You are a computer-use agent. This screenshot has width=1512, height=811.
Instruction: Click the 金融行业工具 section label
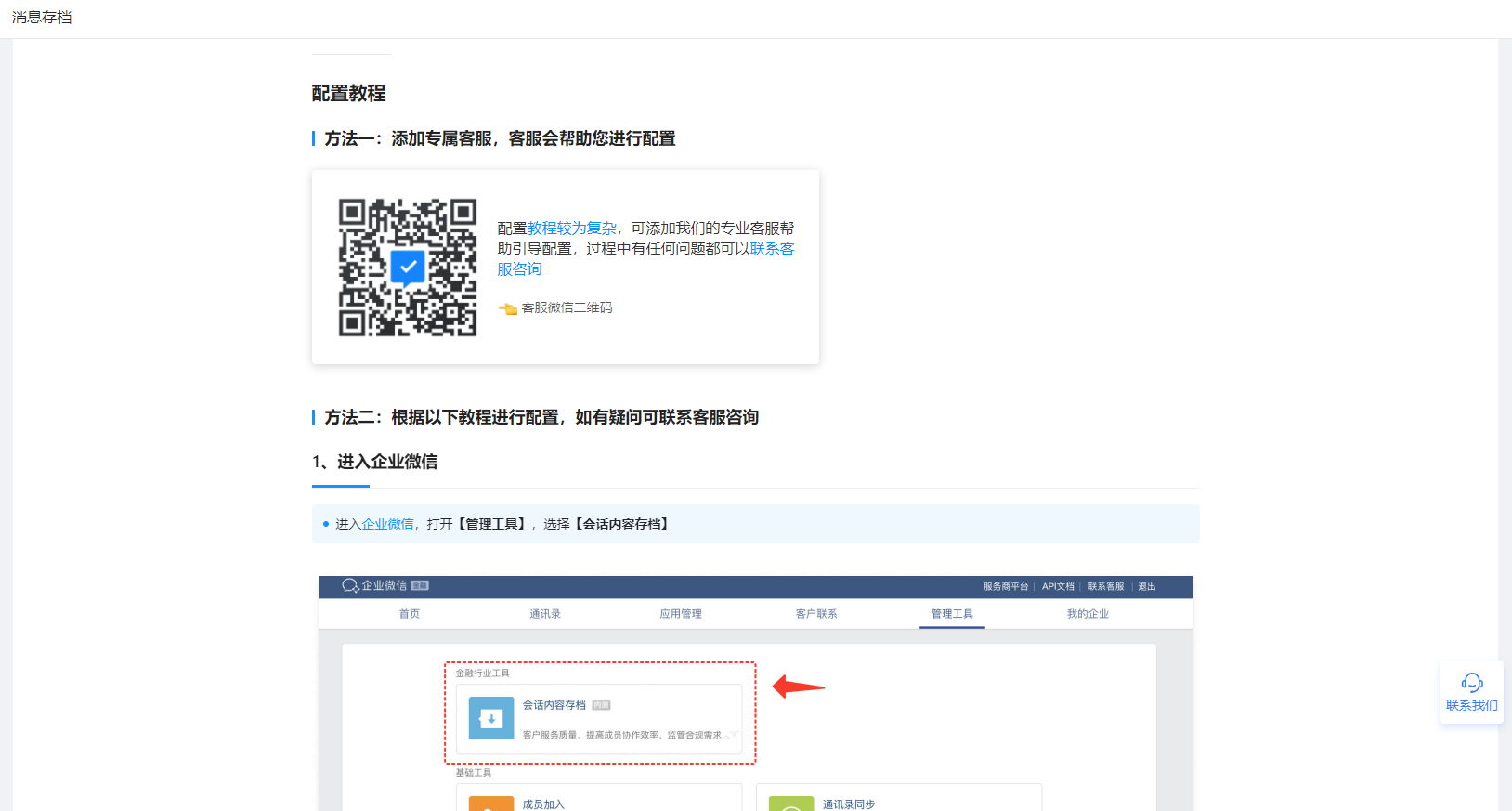coord(482,673)
